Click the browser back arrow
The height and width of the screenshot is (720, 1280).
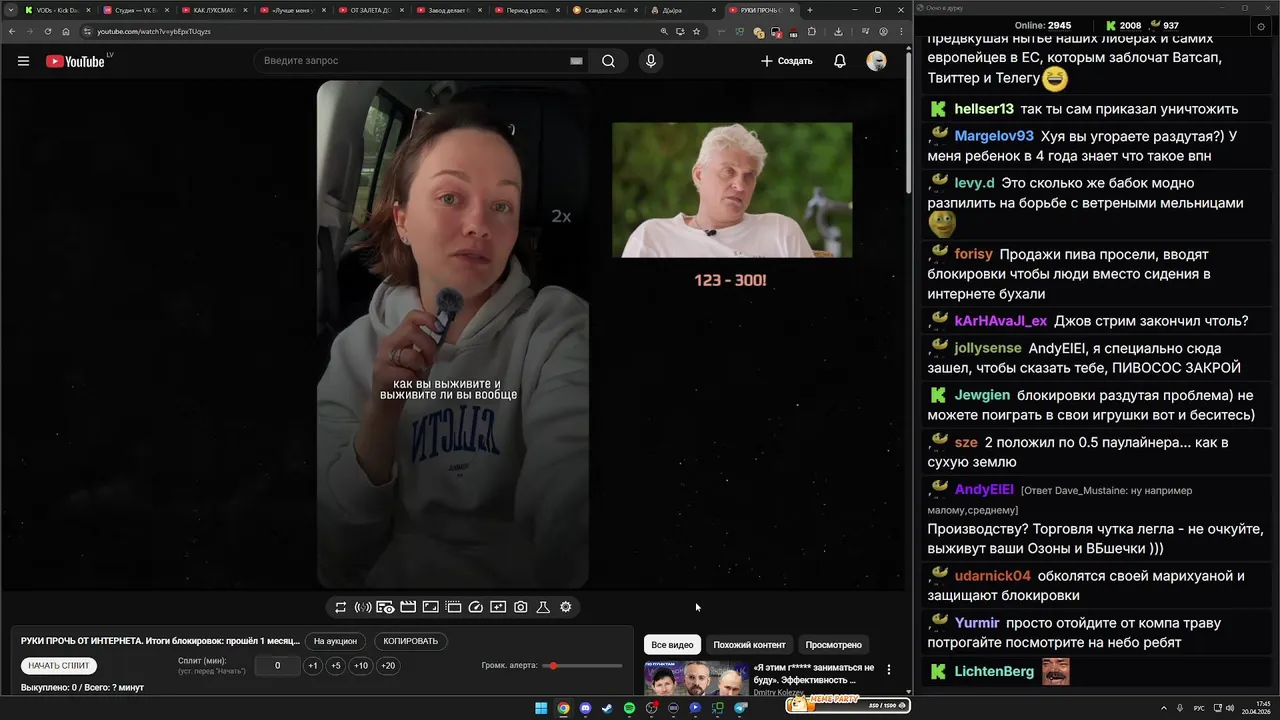click(x=10, y=31)
